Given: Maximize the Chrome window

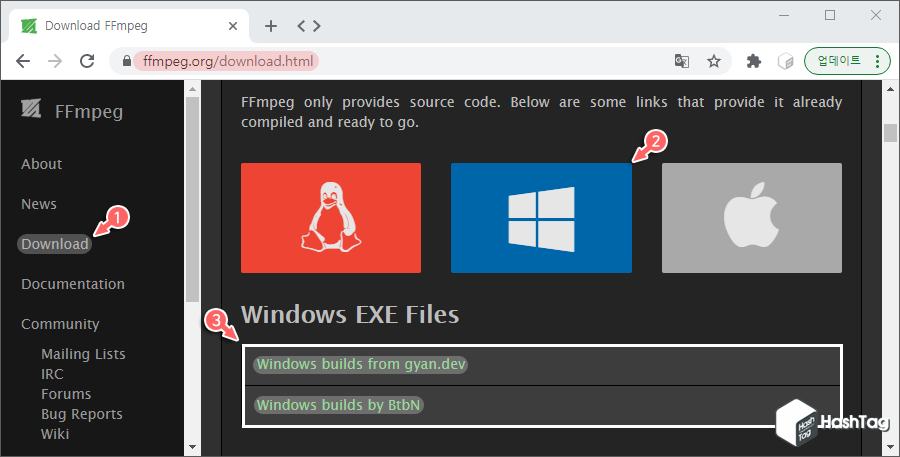Looking at the screenshot, I should click(830, 16).
